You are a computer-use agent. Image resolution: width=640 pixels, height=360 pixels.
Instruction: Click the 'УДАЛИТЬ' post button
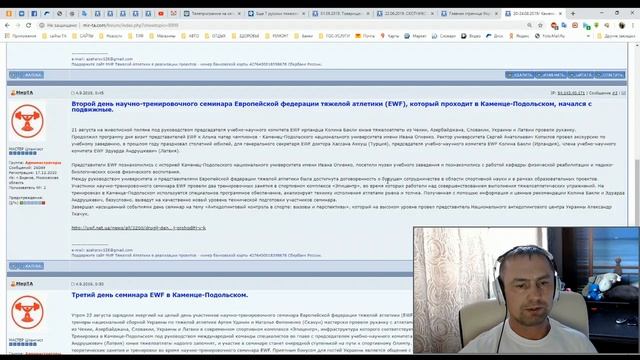[520, 75]
